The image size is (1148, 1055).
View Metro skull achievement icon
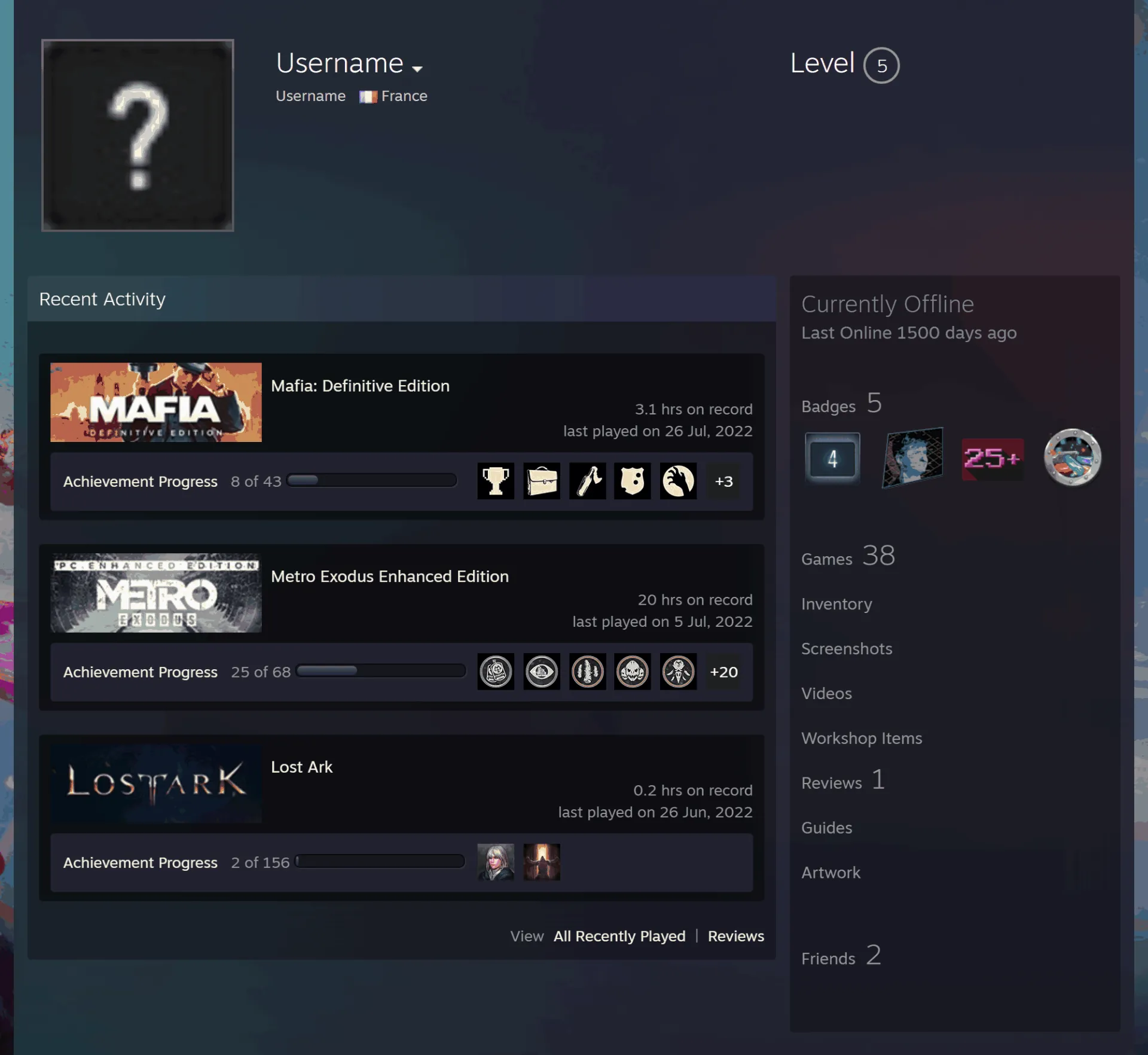633,672
